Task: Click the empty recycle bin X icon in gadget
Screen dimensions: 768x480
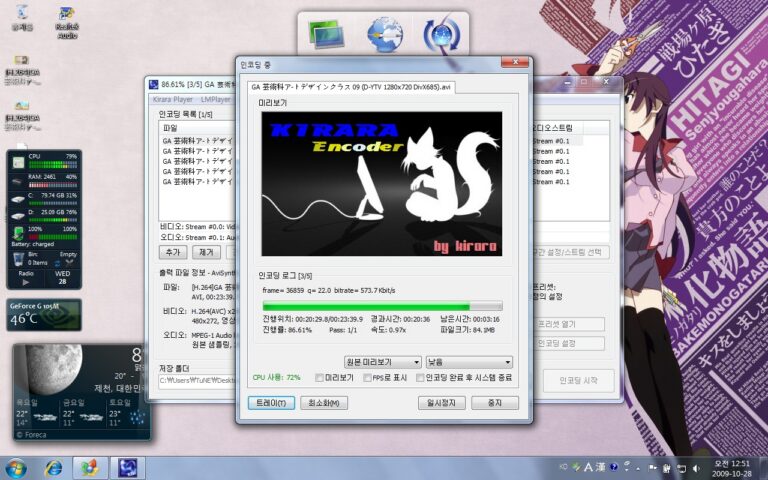Action: (70, 263)
